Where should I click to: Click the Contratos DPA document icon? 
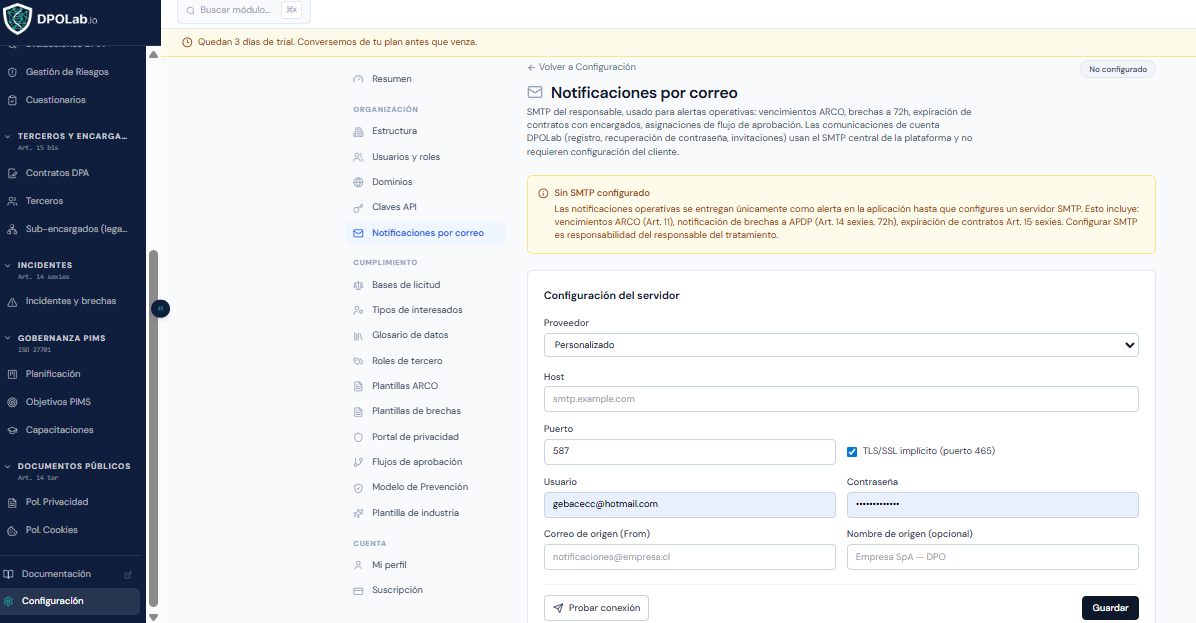[12, 173]
